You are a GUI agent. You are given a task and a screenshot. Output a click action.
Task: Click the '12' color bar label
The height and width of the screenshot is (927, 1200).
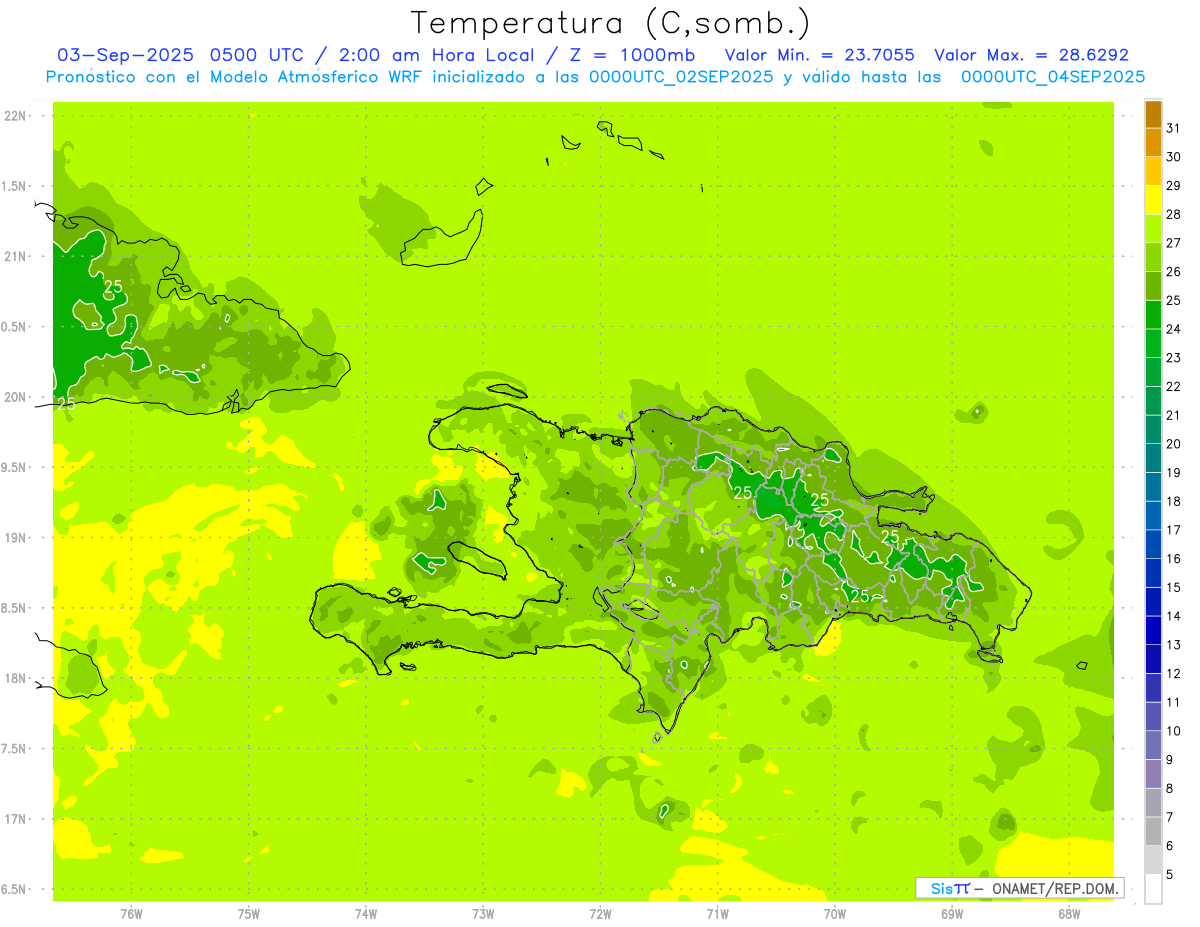1174,674
